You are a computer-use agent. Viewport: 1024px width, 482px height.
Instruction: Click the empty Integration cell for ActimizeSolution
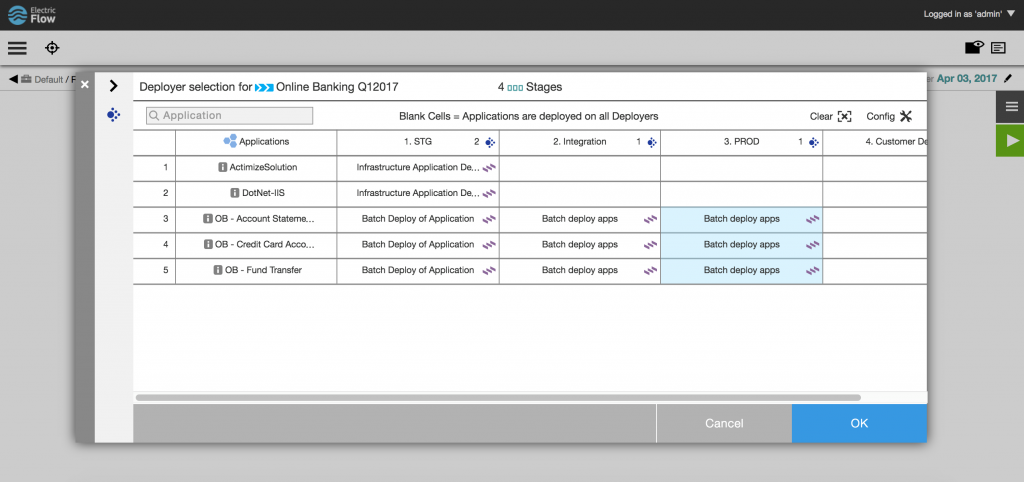(x=580, y=168)
